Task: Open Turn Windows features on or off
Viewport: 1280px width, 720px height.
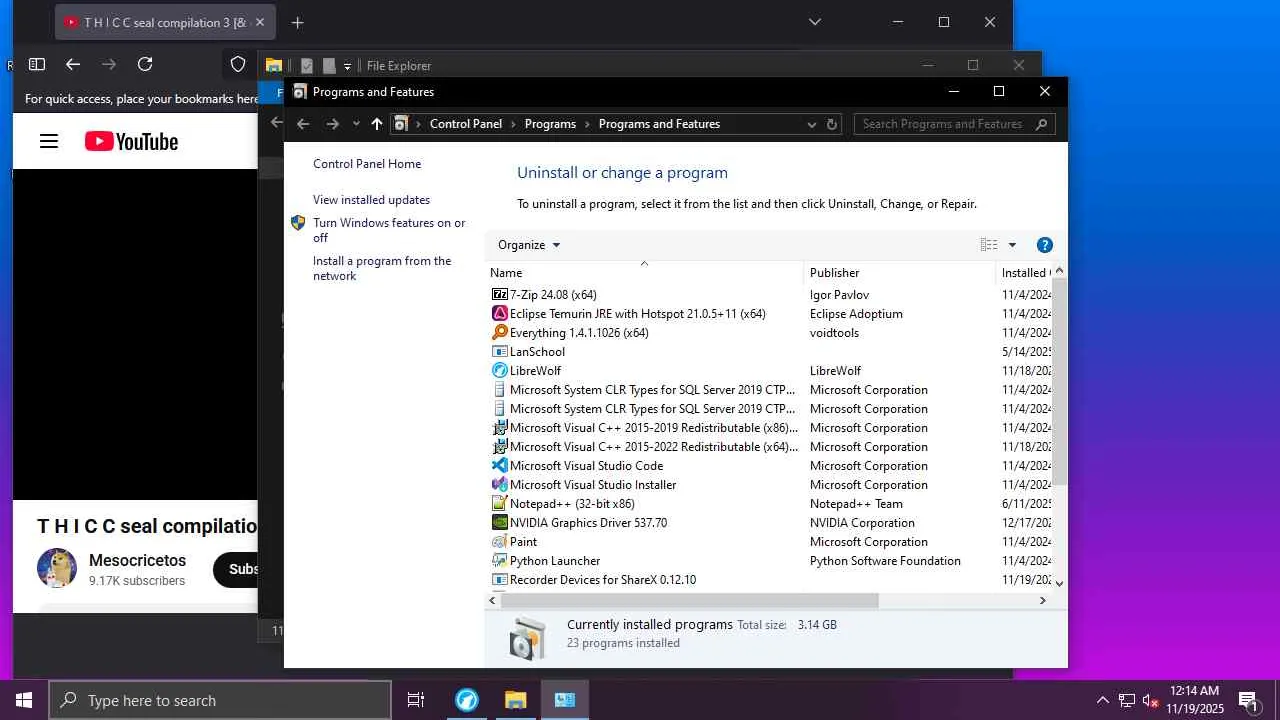Action: [389, 230]
